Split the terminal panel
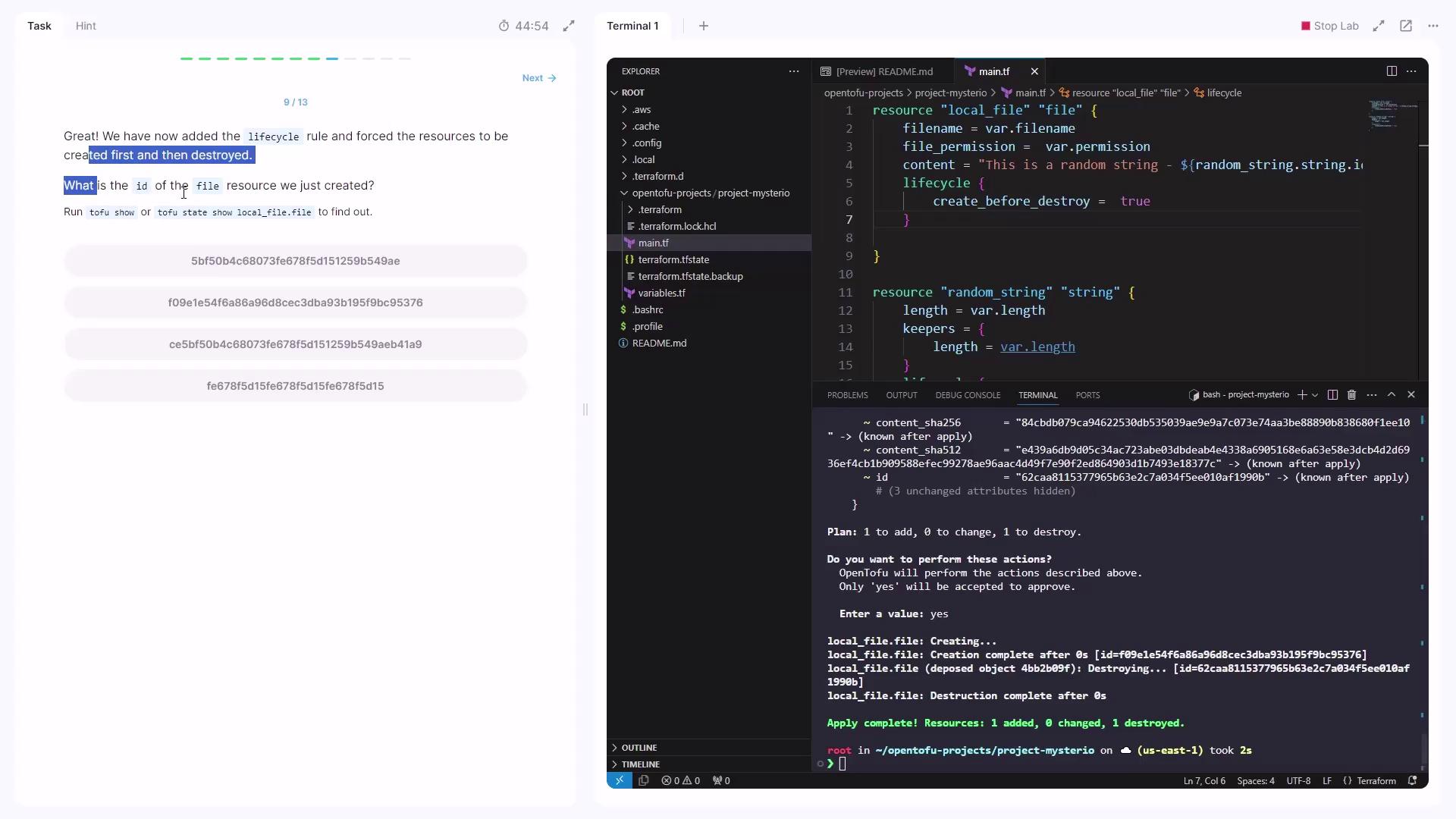The height and width of the screenshot is (819, 1456). tap(1332, 395)
